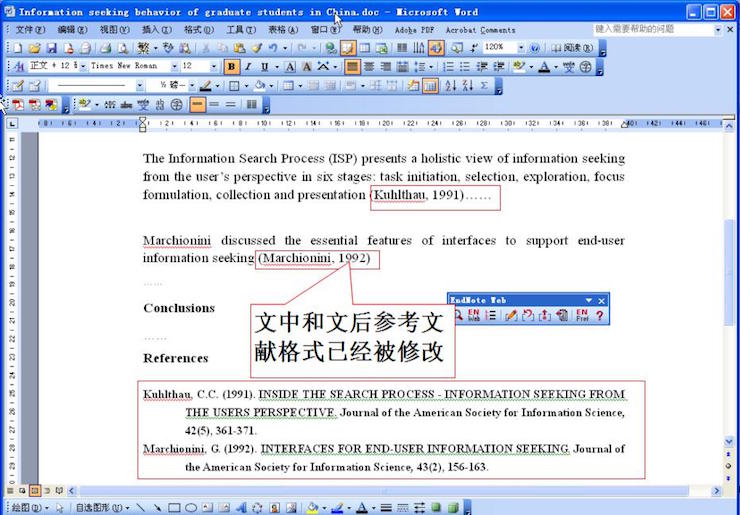Image resolution: width=740 pixels, height=515 pixels.
Task: Expand the 120% zoom dropdown
Action: [520, 48]
